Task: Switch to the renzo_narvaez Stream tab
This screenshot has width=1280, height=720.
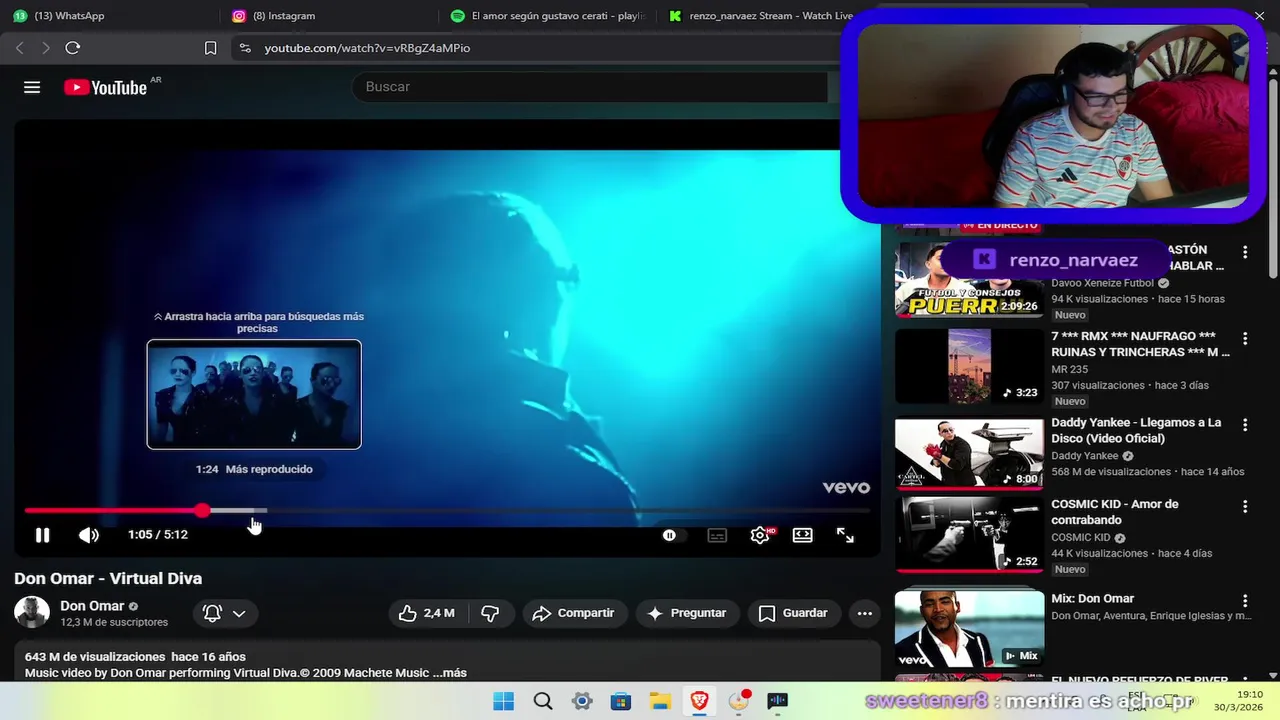Action: coord(762,16)
